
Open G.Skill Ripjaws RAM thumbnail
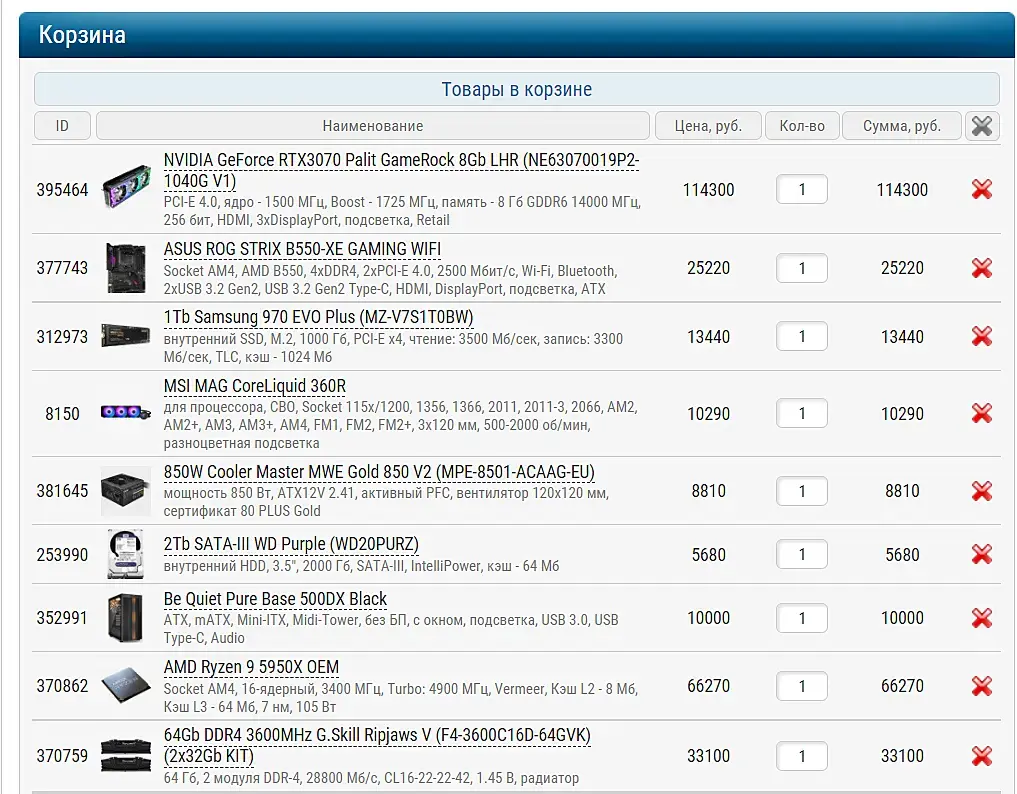pyautogui.click(x=126, y=755)
